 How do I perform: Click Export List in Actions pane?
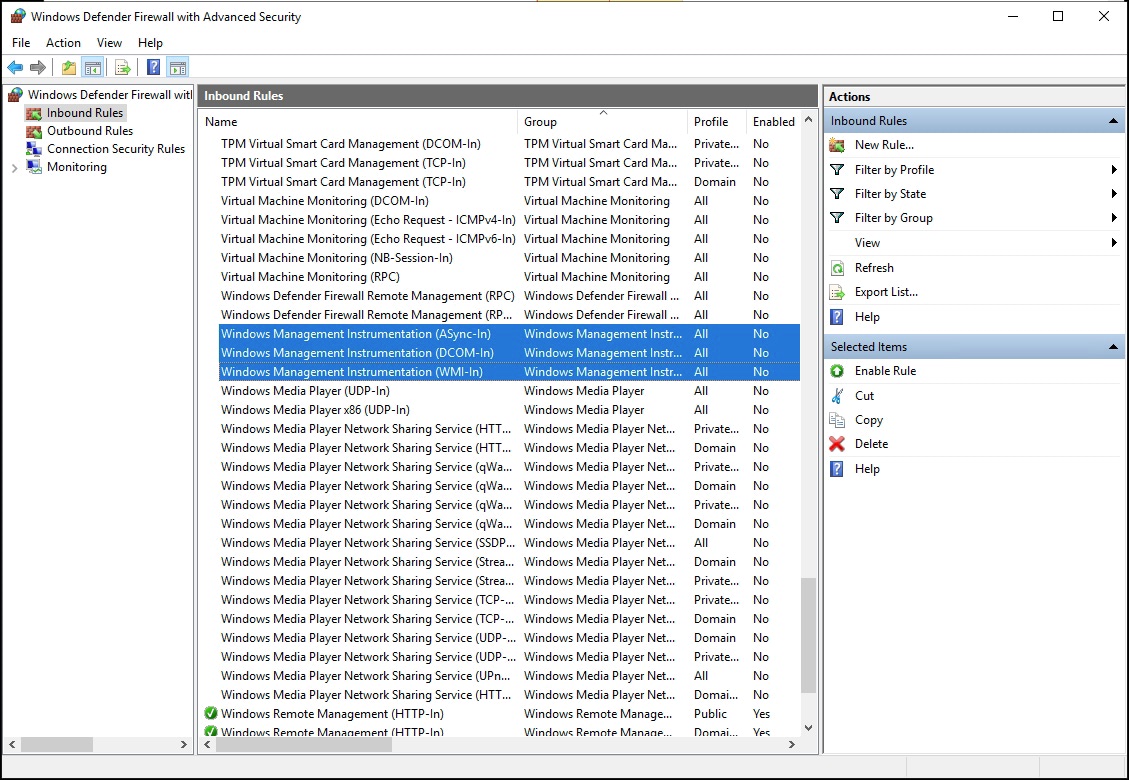tap(886, 292)
